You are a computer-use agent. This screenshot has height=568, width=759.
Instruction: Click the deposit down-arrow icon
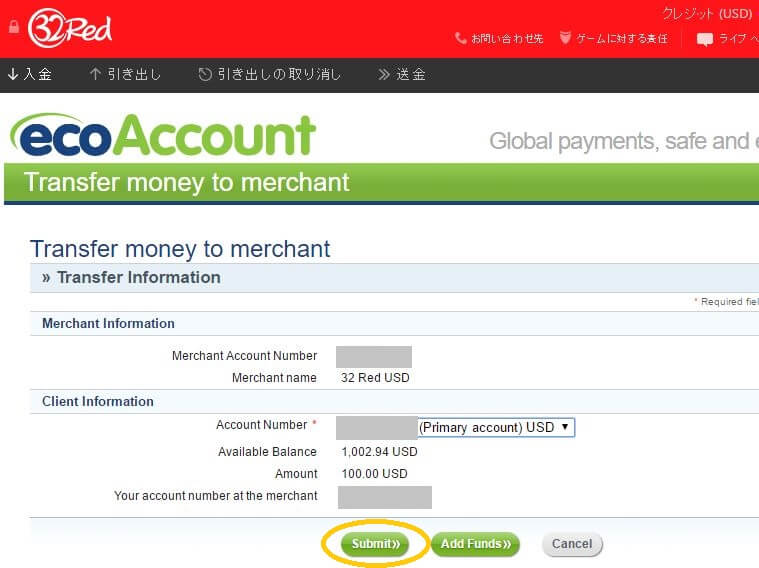tap(13, 74)
